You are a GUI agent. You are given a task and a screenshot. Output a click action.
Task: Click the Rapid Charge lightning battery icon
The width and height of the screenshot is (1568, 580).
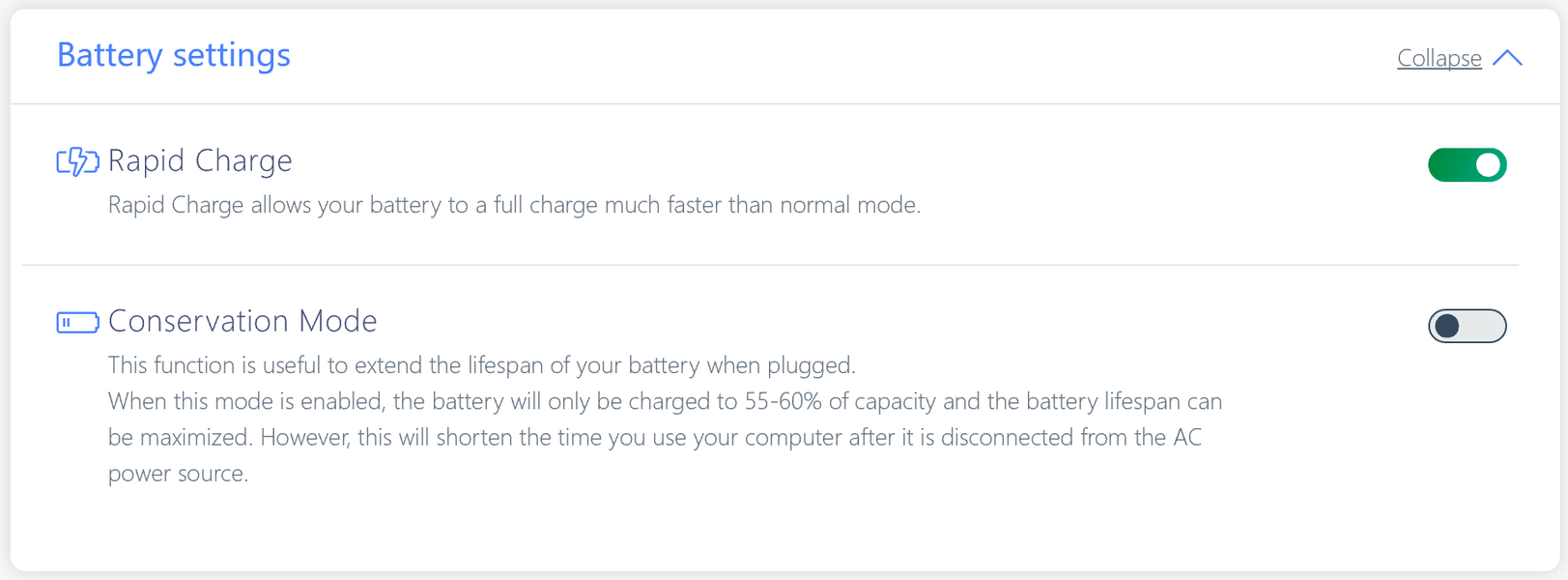click(x=77, y=161)
